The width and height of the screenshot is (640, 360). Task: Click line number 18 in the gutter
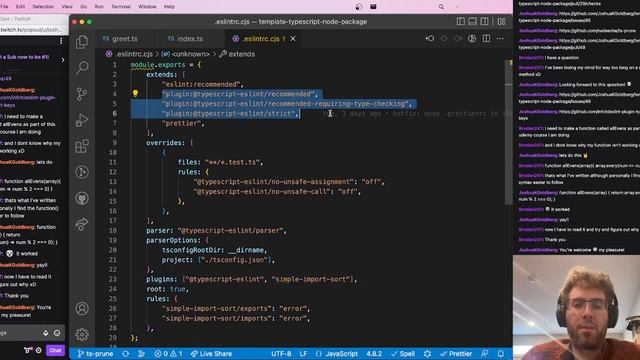113,230
